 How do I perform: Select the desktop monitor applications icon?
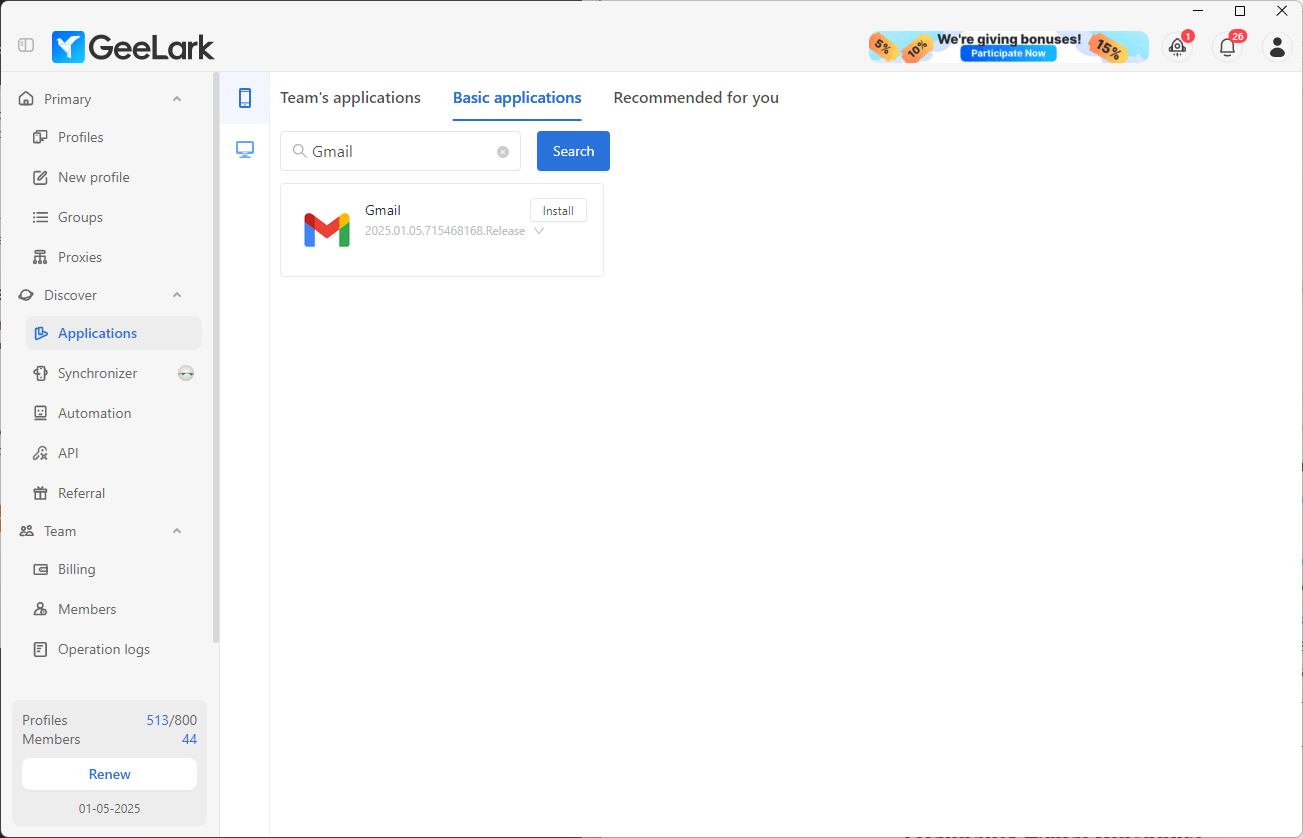(245, 150)
